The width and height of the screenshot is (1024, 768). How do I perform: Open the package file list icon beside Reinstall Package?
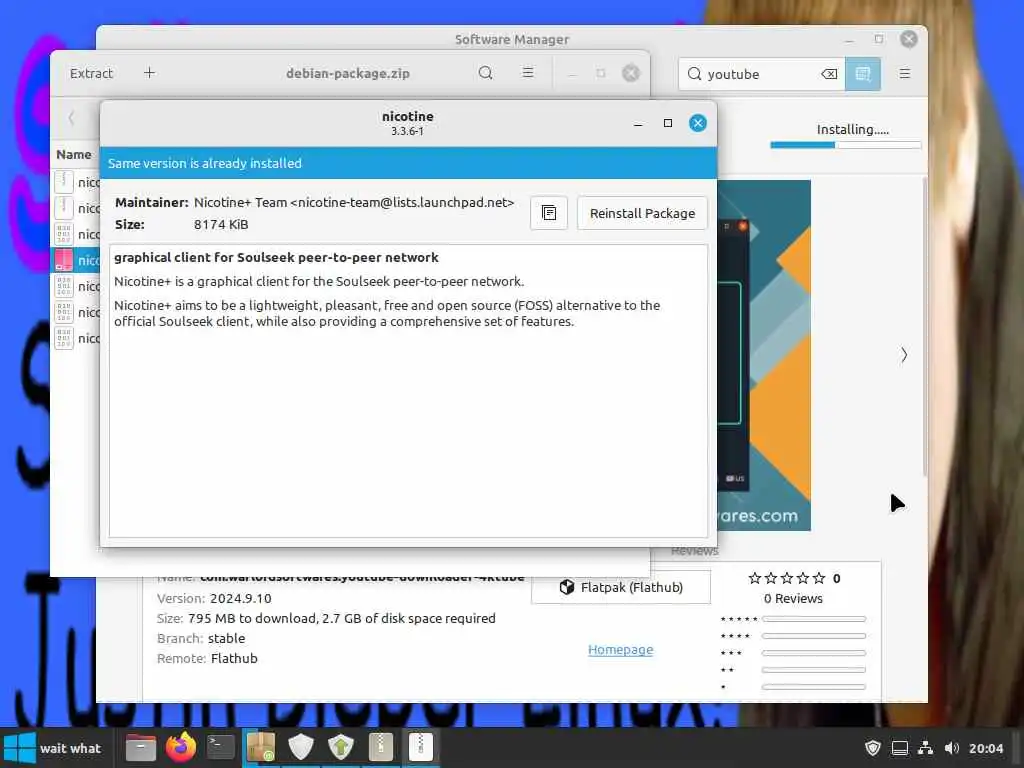click(549, 214)
